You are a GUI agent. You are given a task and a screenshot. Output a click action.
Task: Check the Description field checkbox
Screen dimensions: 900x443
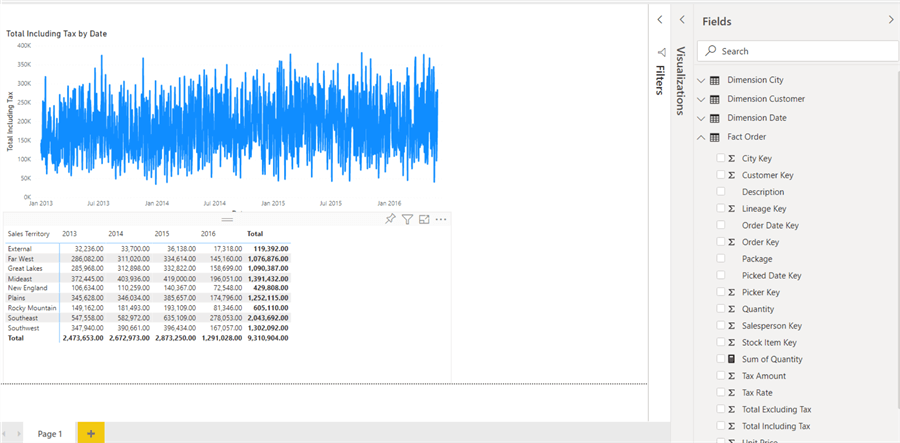click(x=720, y=192)
